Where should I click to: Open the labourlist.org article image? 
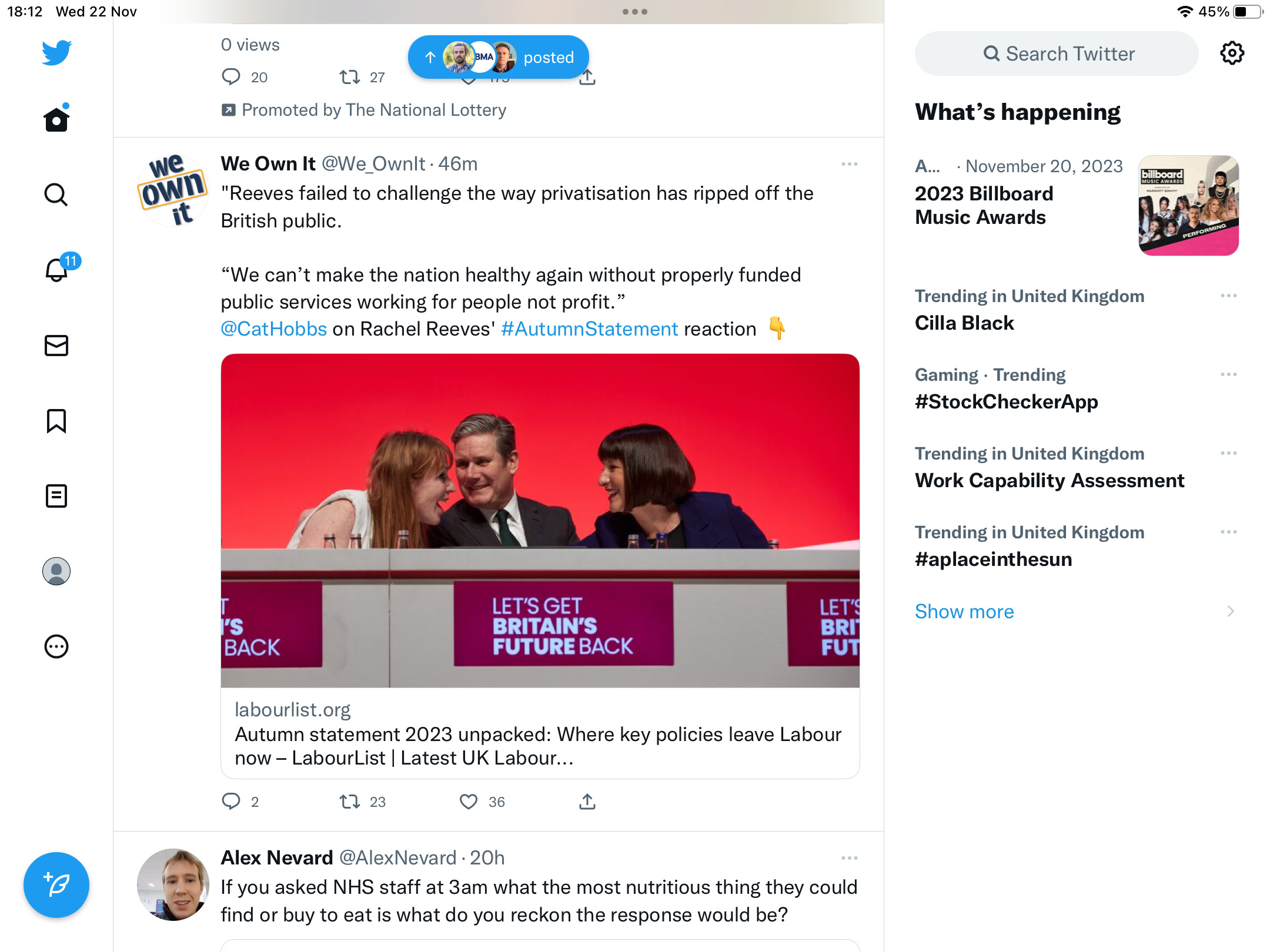(x=540, y=521)
